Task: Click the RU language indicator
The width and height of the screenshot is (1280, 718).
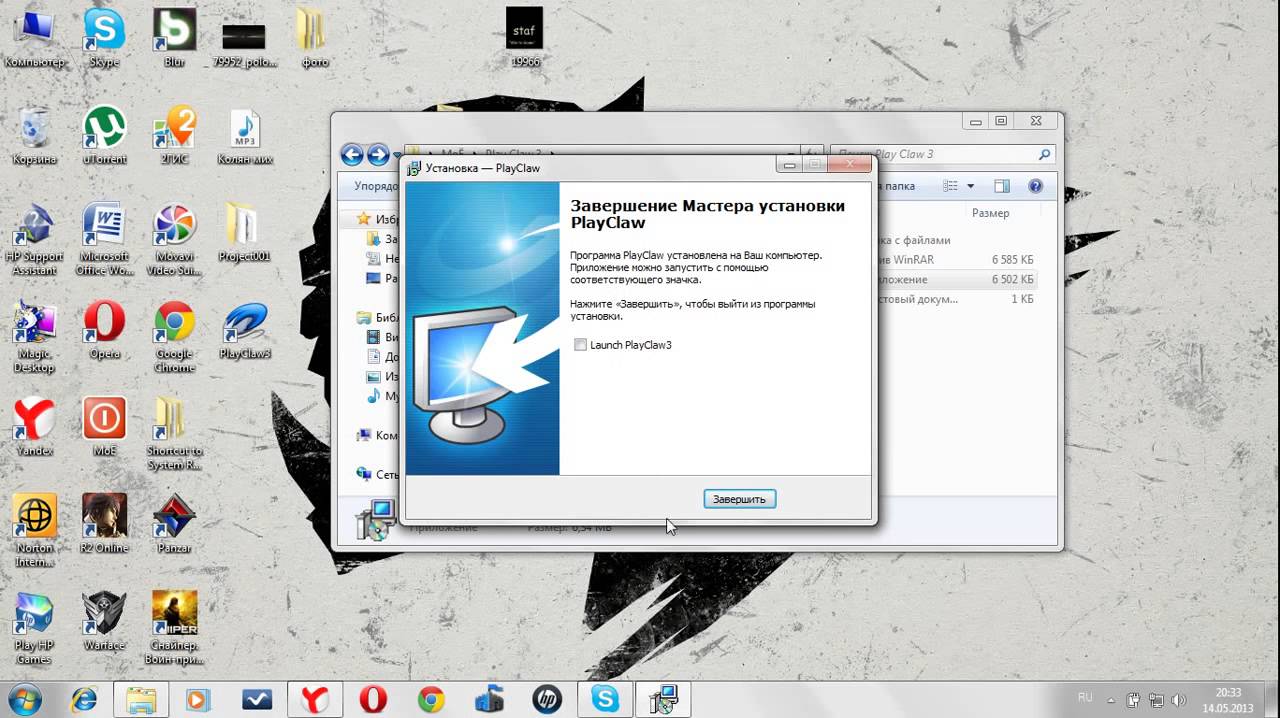Action: tap(1085, 697)
